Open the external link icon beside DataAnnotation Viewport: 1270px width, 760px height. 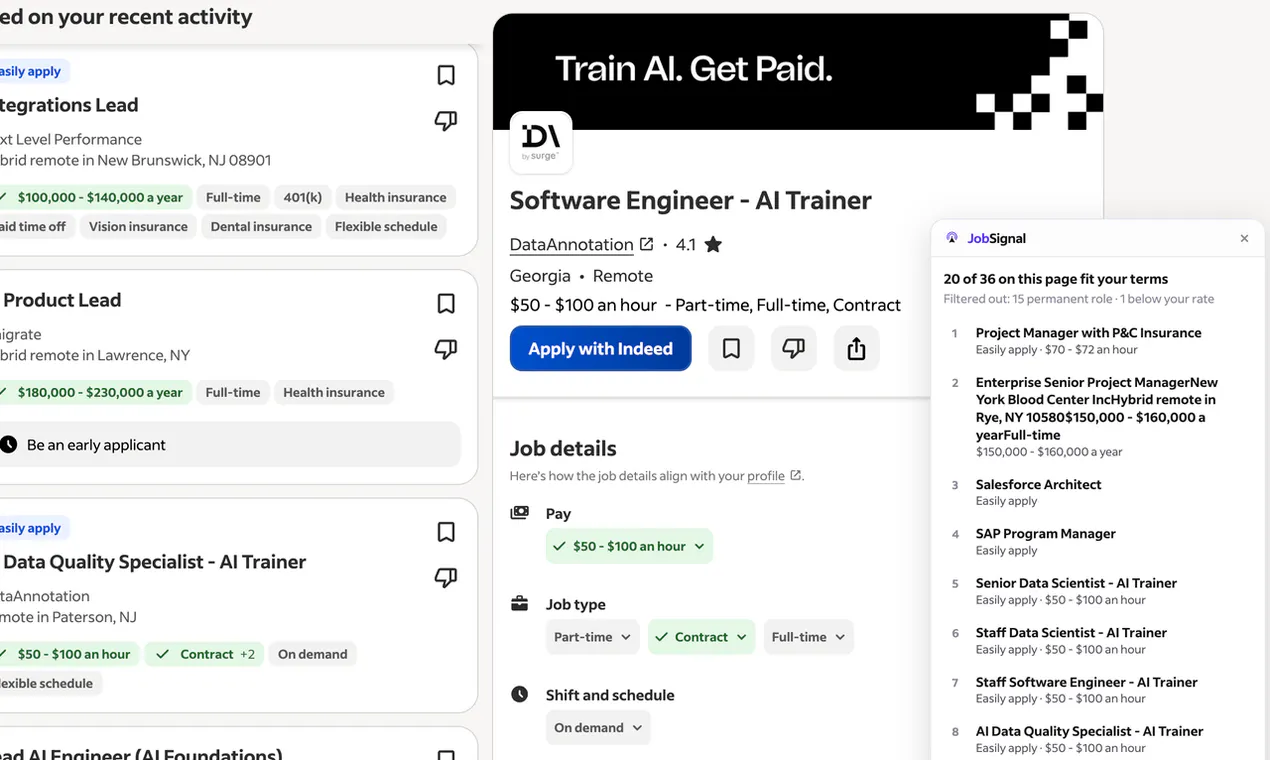coord(646,244)
